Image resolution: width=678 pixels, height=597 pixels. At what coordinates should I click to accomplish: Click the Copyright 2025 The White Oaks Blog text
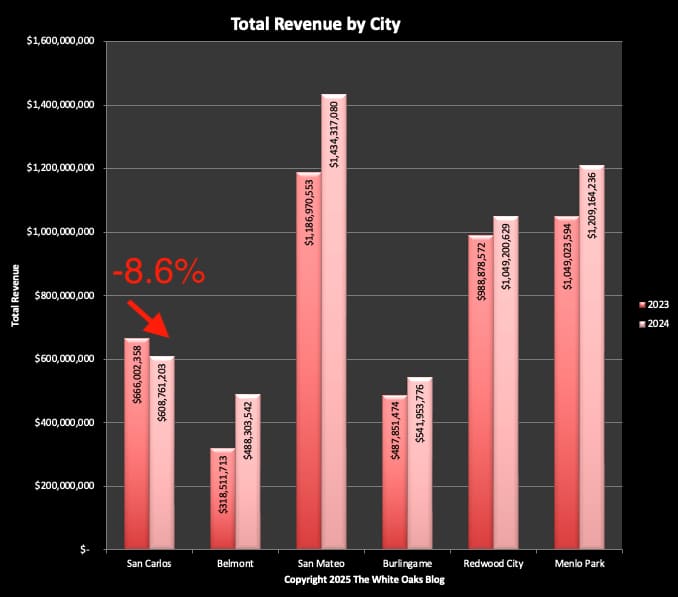pos(362,579)
